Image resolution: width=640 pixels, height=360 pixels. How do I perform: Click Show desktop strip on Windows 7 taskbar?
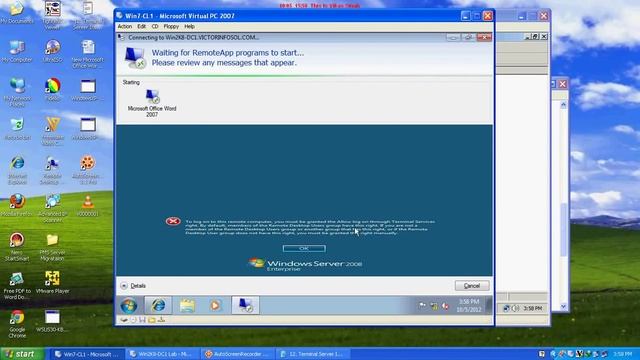(488, 305)
